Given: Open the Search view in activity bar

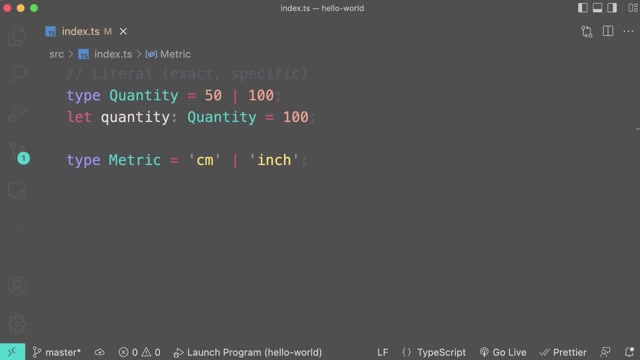Looking at the screenshot, I should (x=17, y=74).
